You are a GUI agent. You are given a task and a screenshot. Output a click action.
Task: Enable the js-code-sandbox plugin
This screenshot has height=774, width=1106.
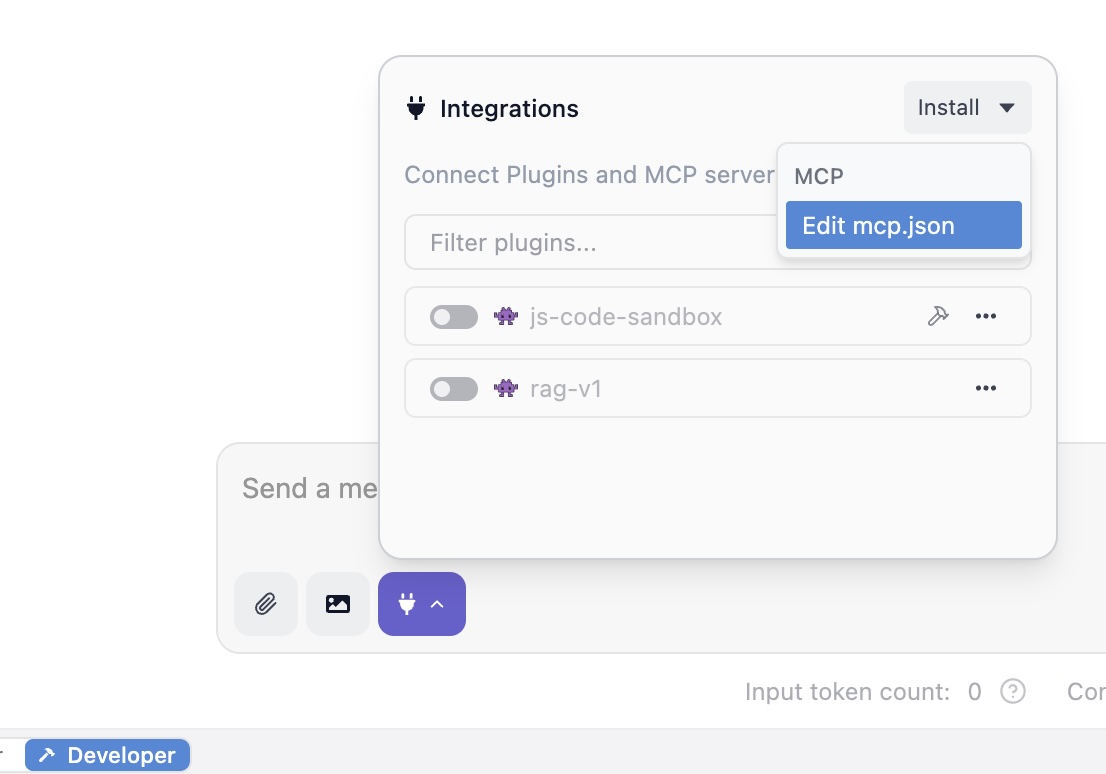coord(453,316)
